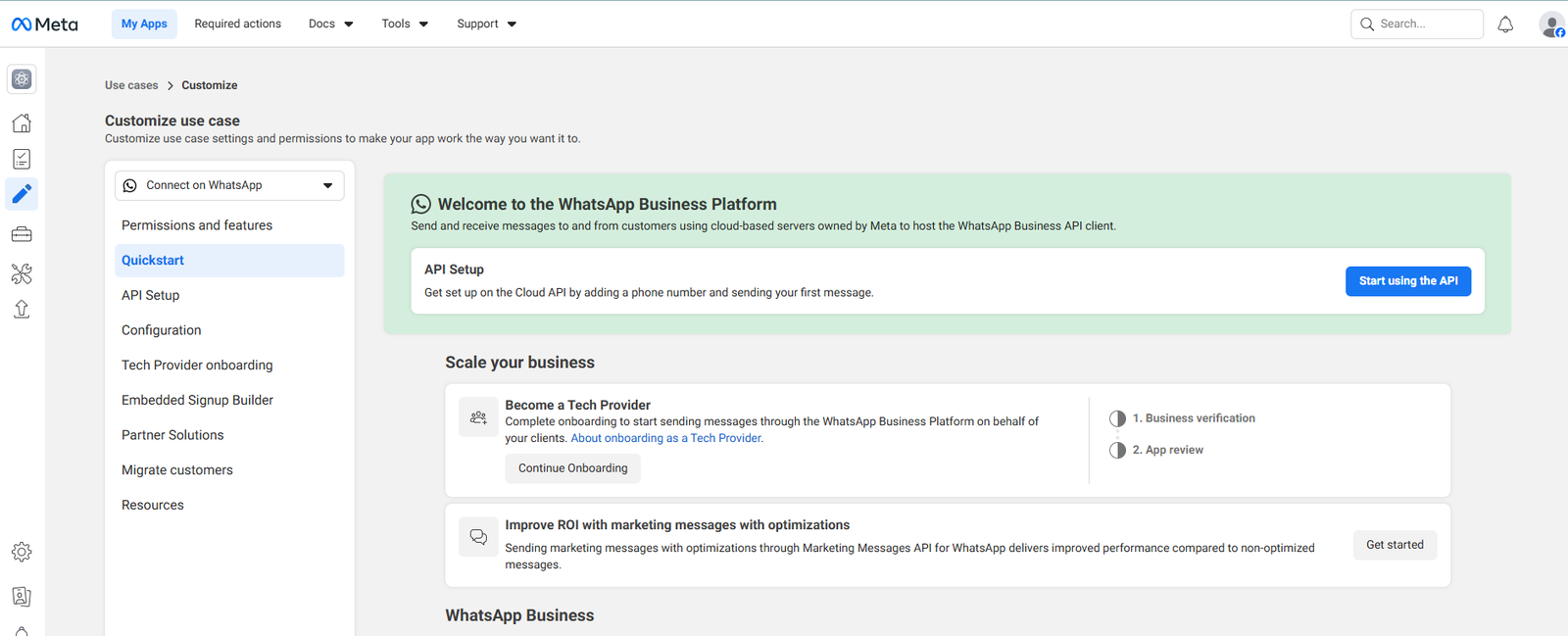Click the 1. Business verification step
This screenshot has width=1568, height=636.
[1194, 418]
